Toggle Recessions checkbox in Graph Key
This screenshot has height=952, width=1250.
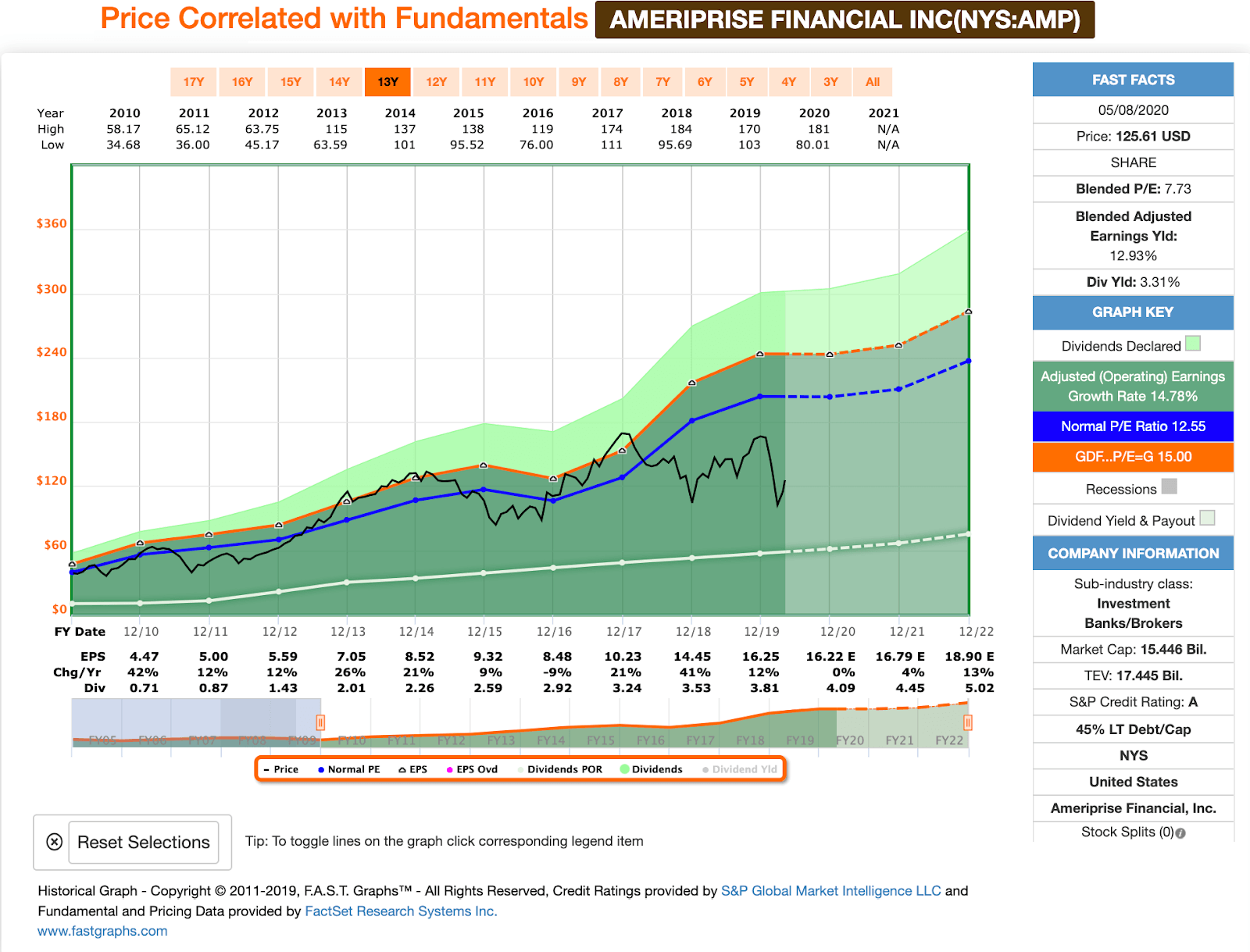(x=1169, y=487)
